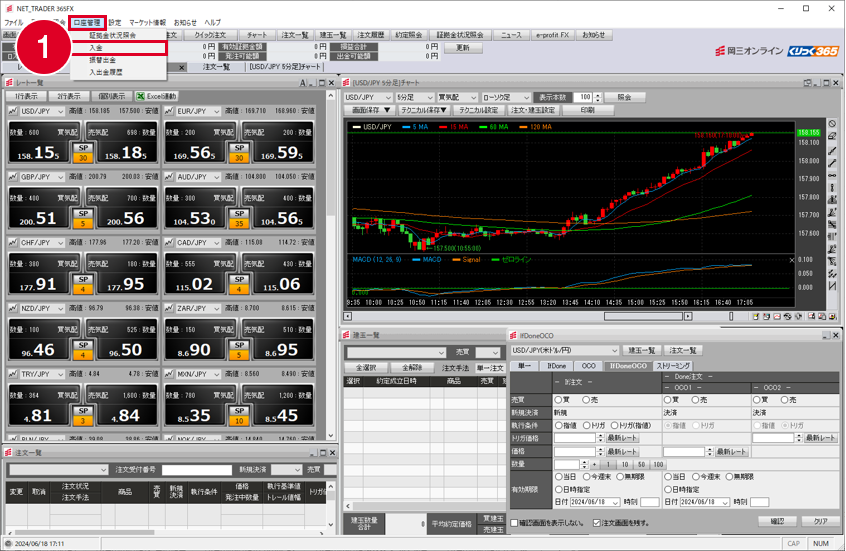The image size is (846, 551).
Task: Click the SP 30 spread badge for USD/JPY
Action: [x=83, y=153]
